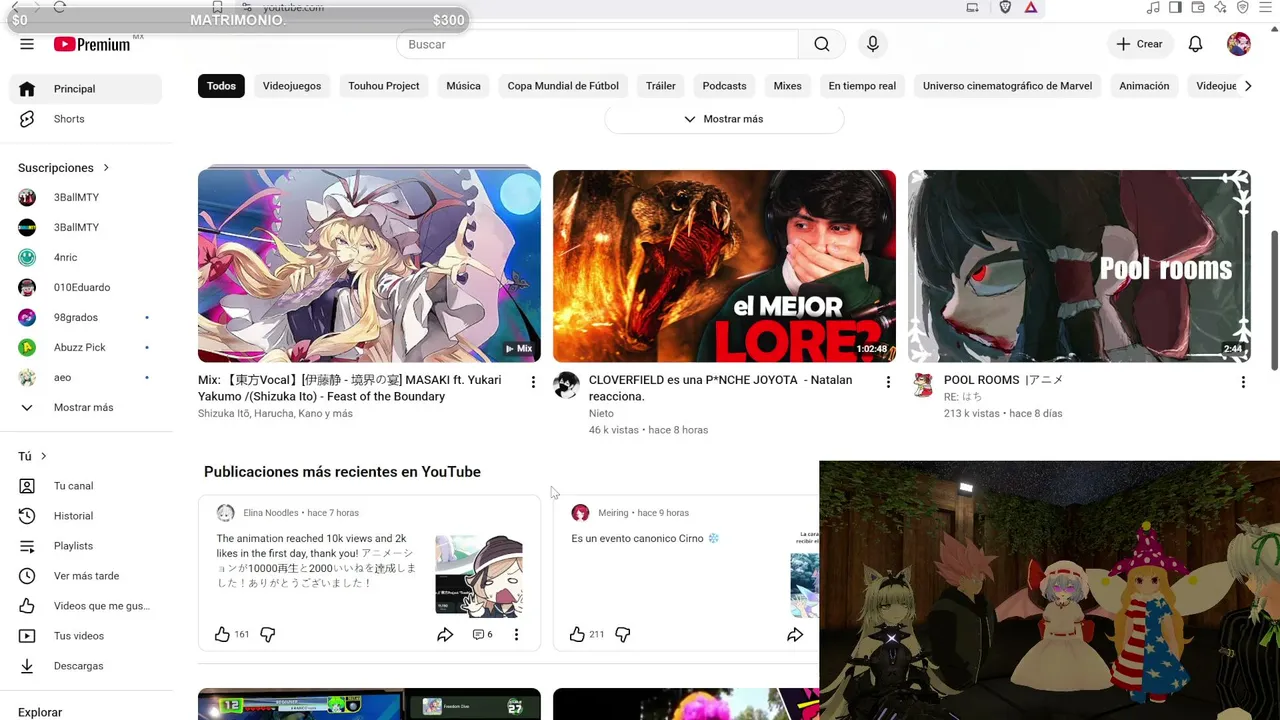Screen dimensions: 1280x720
Task: Open Ver más tarde list
Action: pyautogui.click(x=86, y=576)
